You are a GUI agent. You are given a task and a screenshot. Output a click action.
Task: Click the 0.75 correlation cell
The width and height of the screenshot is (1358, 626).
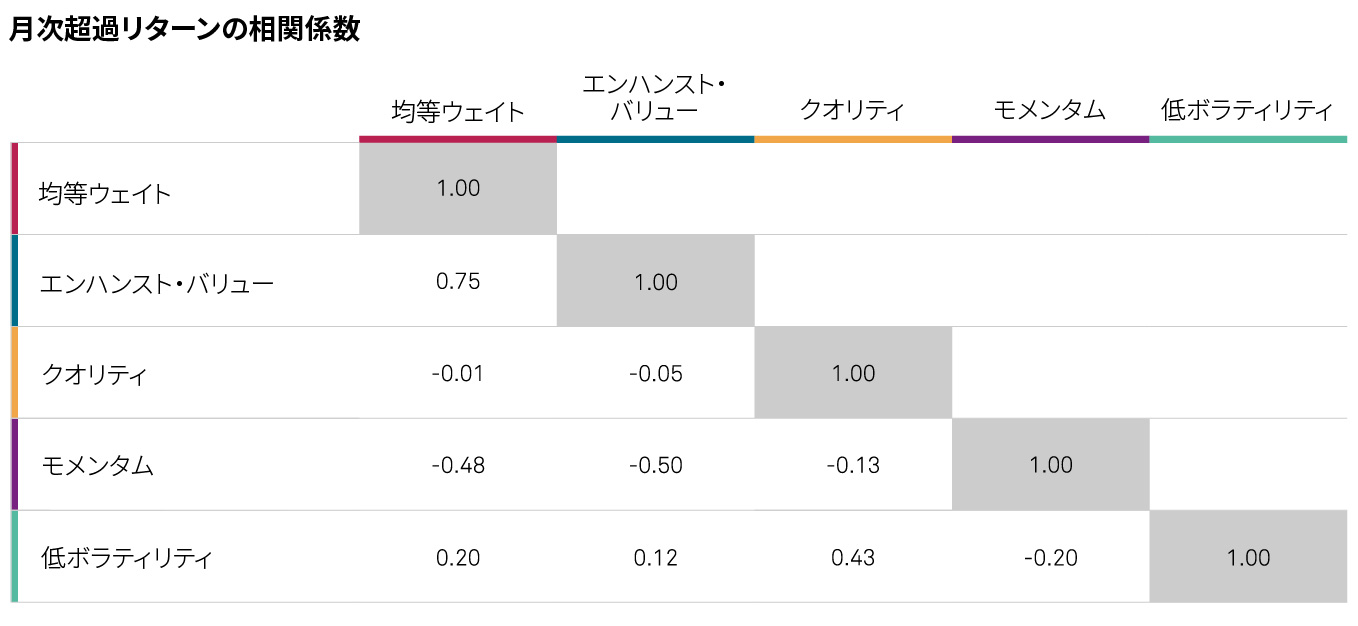coord(458,281)
